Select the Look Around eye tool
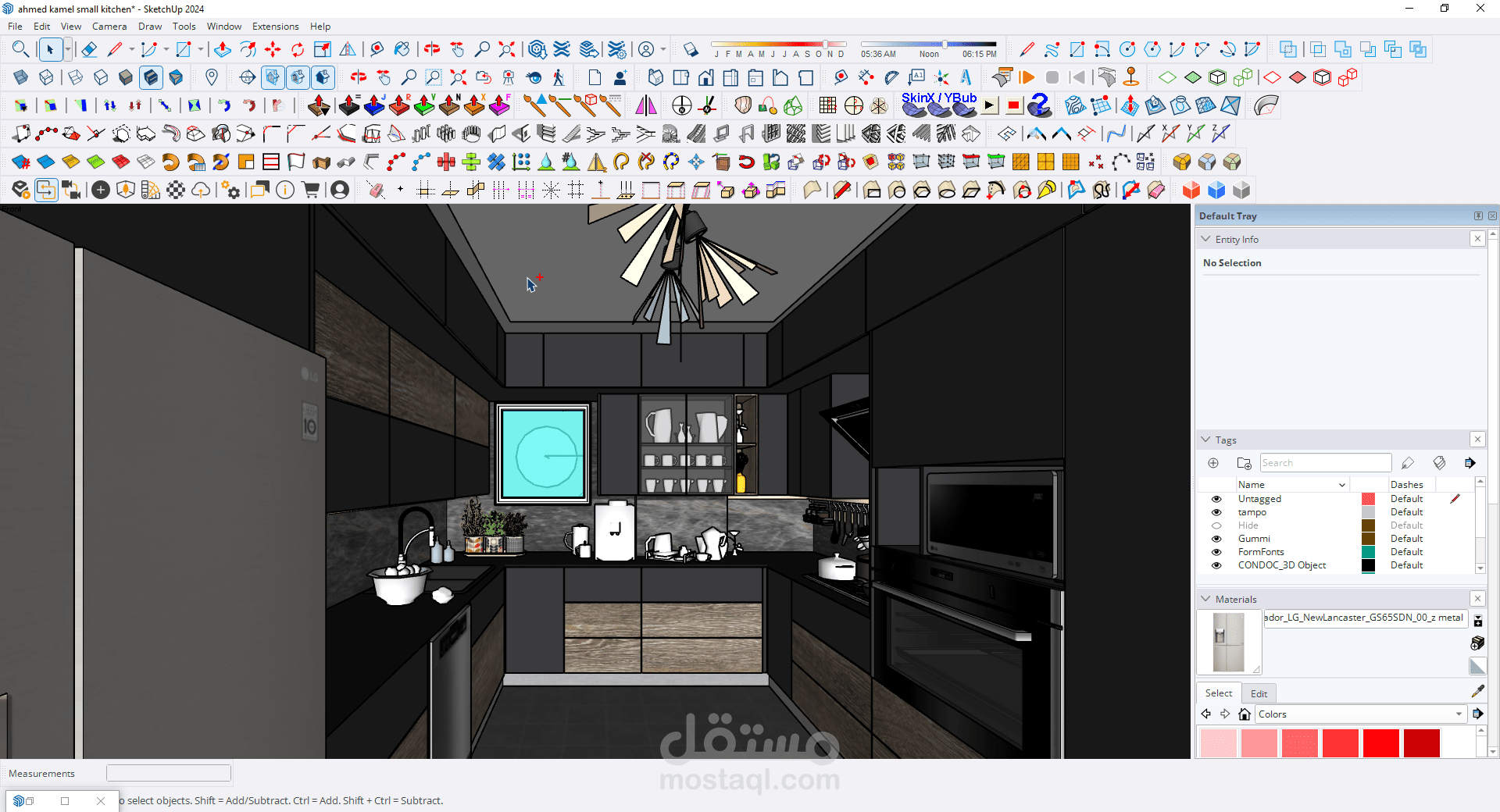Image resolution: width=1500 pixels, height=812 pixels. click(x=534, y=77)
